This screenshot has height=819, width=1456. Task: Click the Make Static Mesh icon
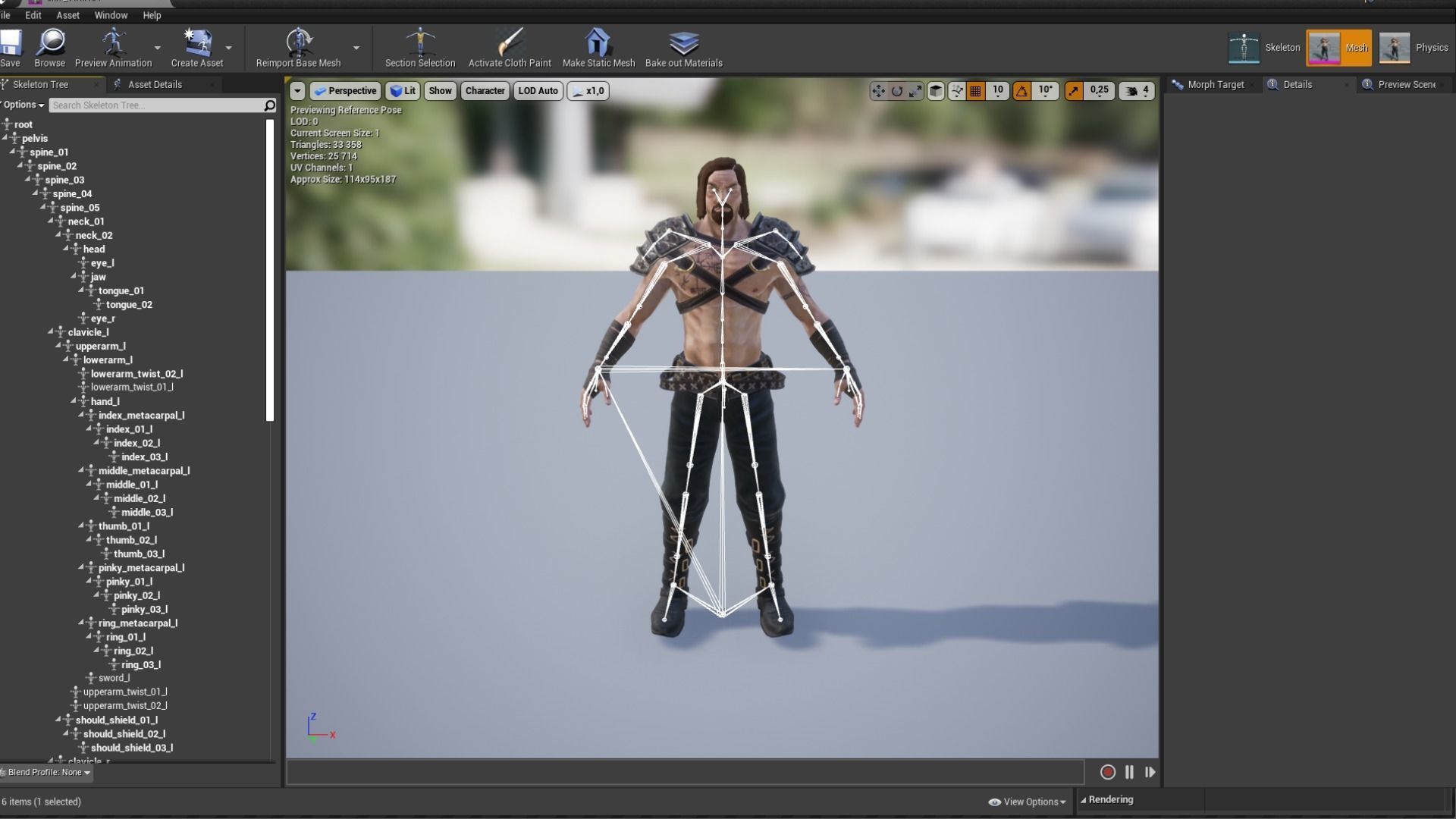coord(598,43)
